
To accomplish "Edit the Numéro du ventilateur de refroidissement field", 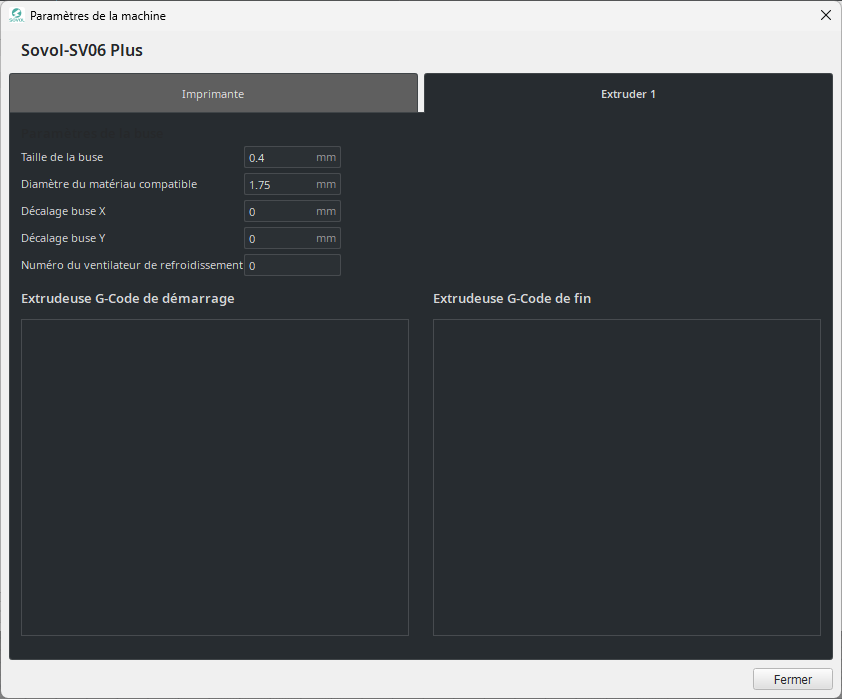I will pos(292,265).
